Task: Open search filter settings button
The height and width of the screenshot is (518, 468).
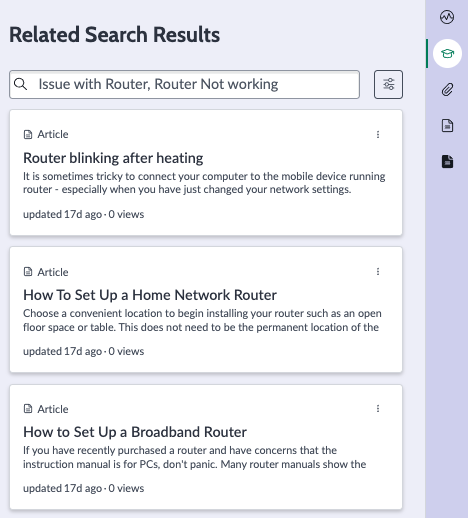Action: (388, 84)
